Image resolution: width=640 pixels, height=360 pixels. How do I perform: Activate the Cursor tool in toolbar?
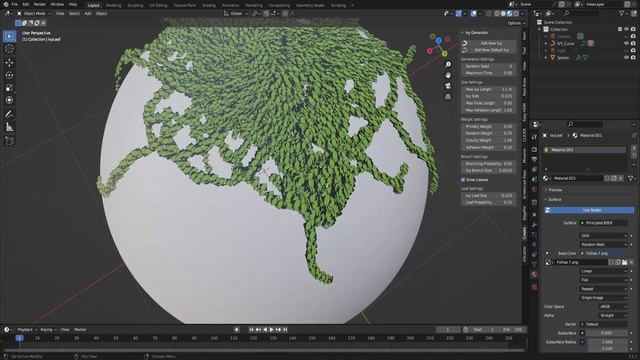click(9, 49)
